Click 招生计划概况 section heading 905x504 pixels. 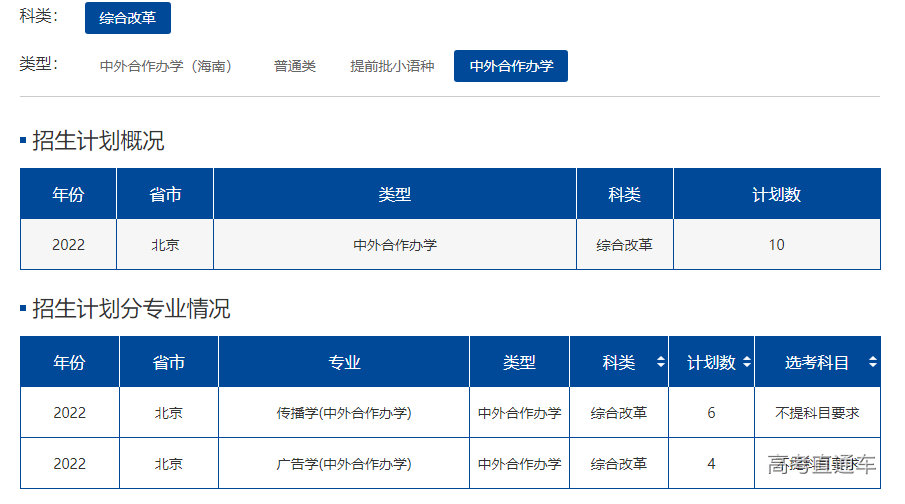tap(98, 140)
